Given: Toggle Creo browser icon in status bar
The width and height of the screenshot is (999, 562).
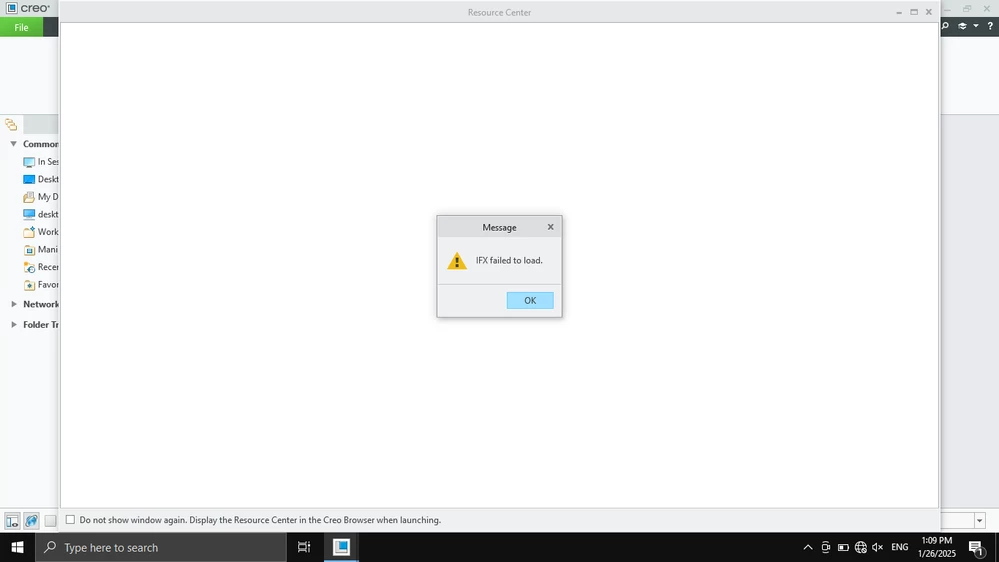Looking at the screenshot, I should 31,521.
